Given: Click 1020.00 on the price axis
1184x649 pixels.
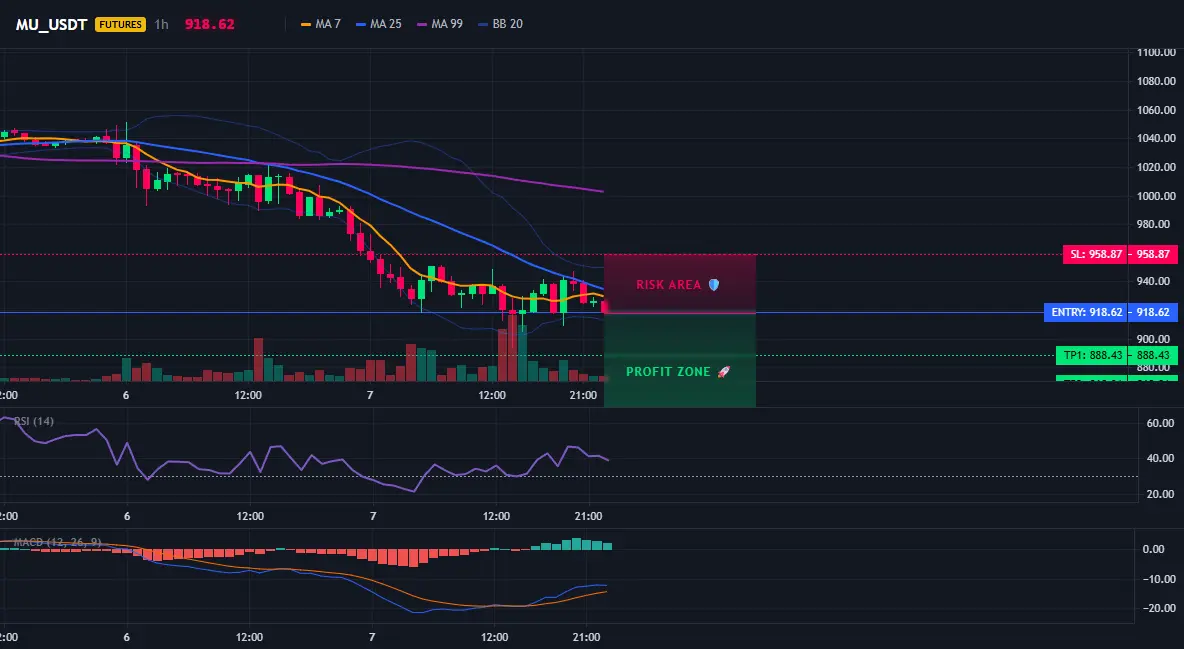Looking at the screenshot, I should [1156, 167].
